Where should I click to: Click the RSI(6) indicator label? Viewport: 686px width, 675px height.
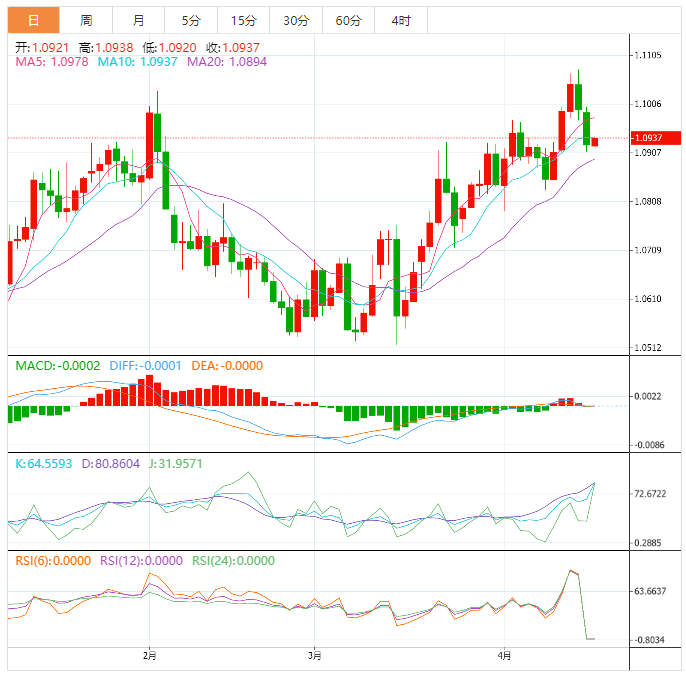coord(53,561)
